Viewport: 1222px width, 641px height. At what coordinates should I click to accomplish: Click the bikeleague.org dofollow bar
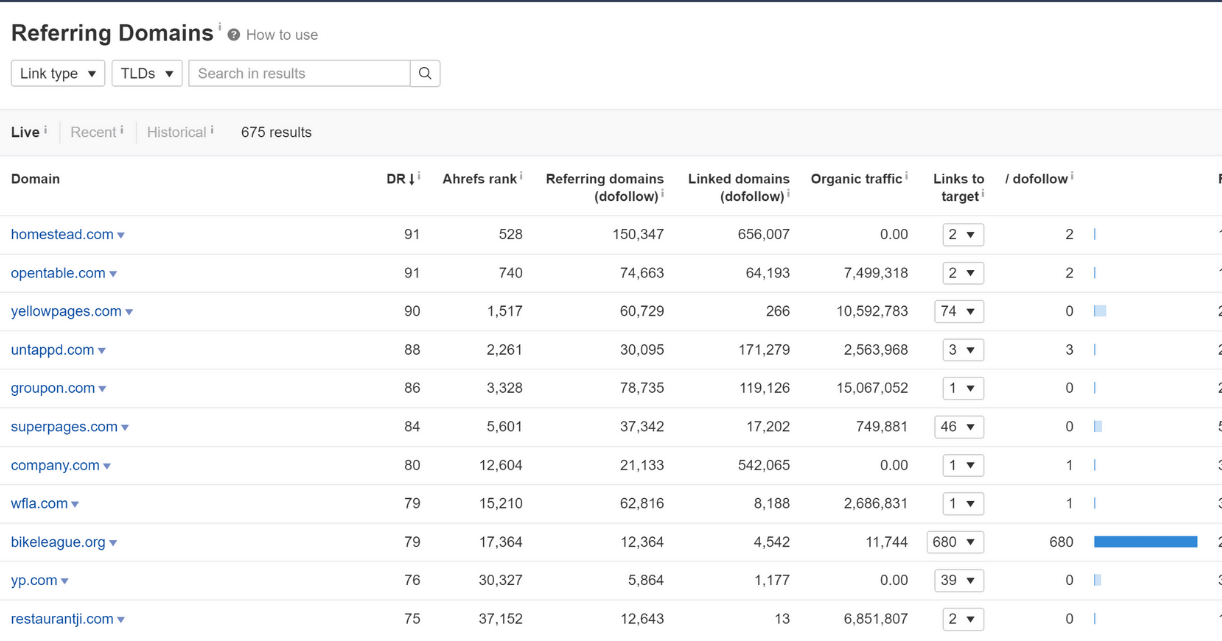(1145, 542)
